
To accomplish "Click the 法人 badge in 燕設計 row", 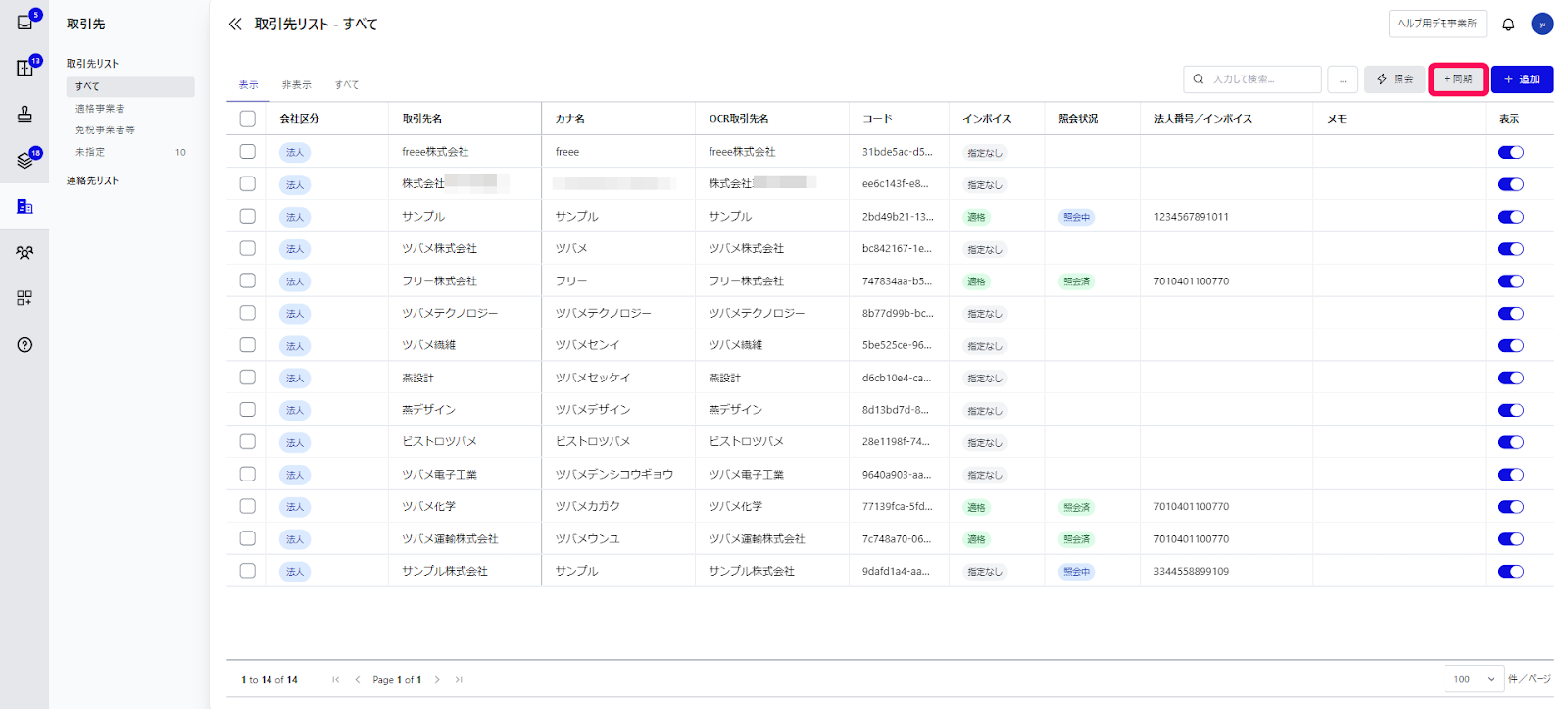I will tap(295, 379).
